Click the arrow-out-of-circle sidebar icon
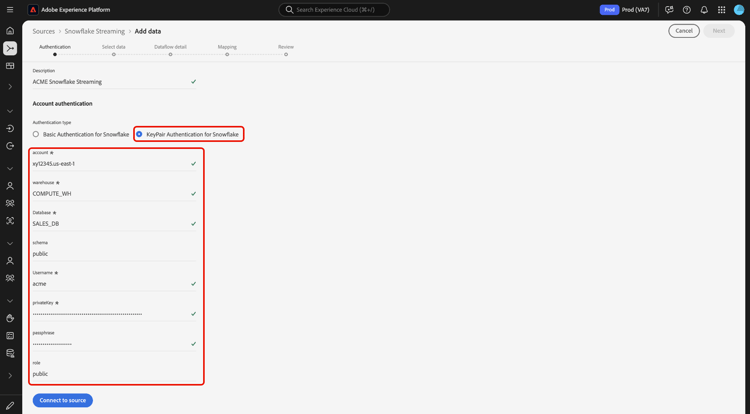This screenshot has height=414, width=750. 10,146
